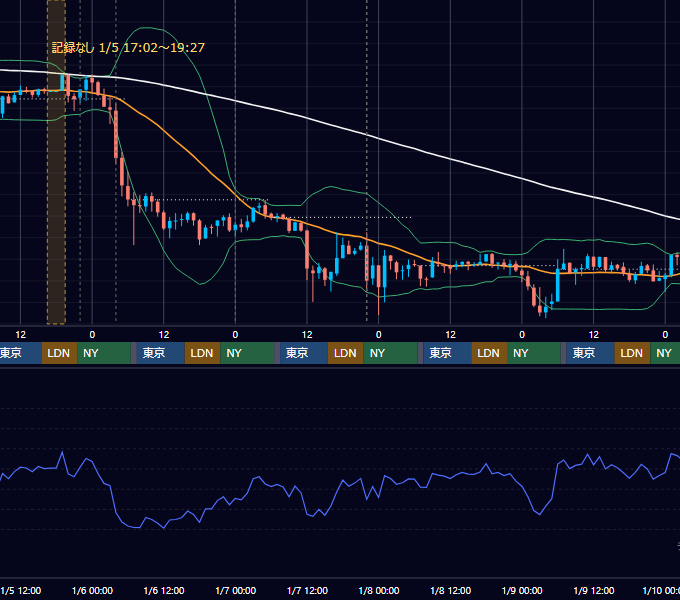680x600 pixels.
Task: Select the 1/7 00:00 date label
Action: pos(235,590)
